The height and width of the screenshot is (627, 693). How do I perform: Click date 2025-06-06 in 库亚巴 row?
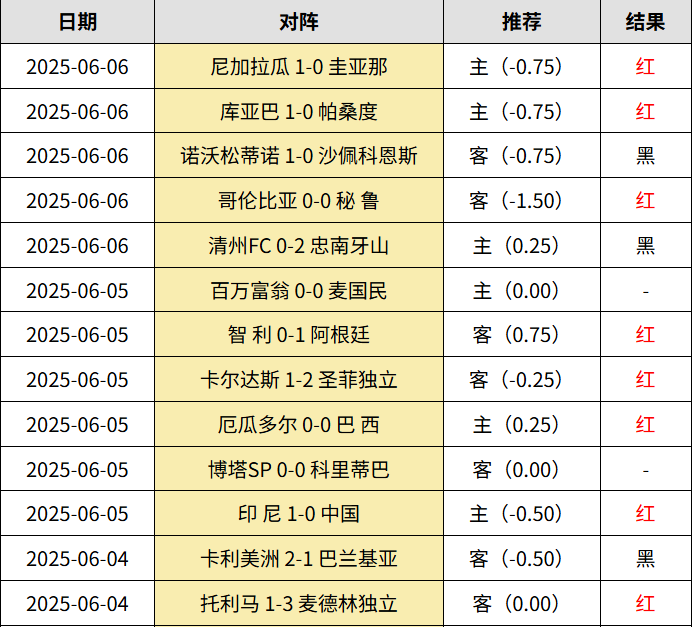pos(77,112)
